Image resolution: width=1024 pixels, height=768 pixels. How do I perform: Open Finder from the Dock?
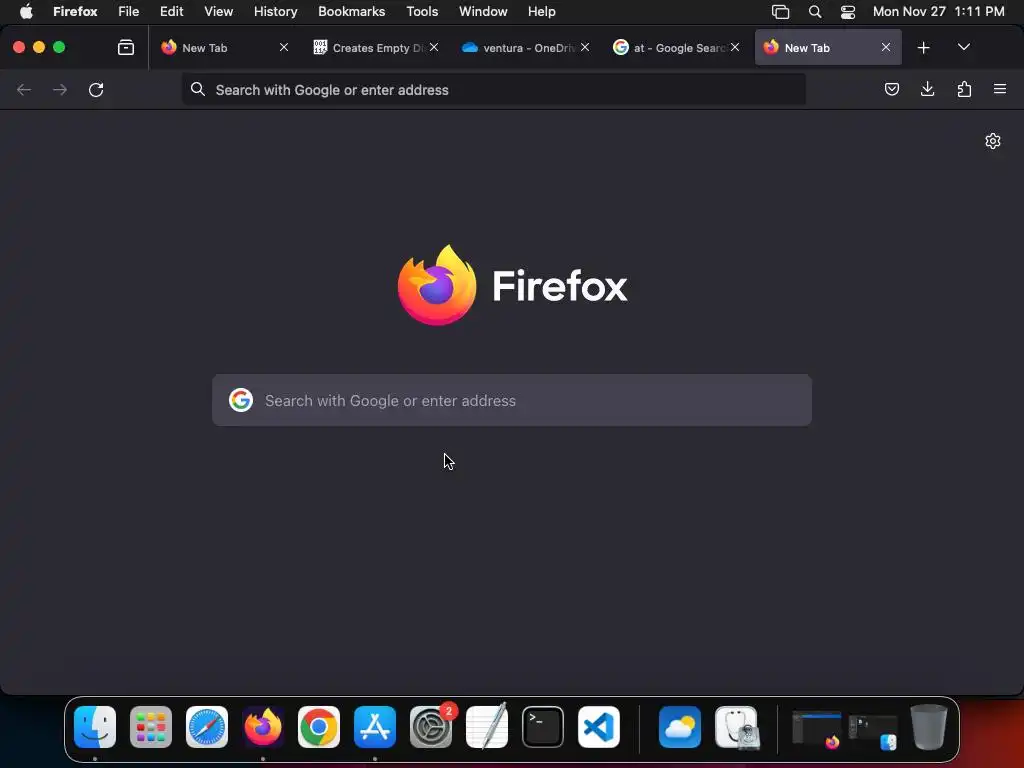[x=95, y=727]
